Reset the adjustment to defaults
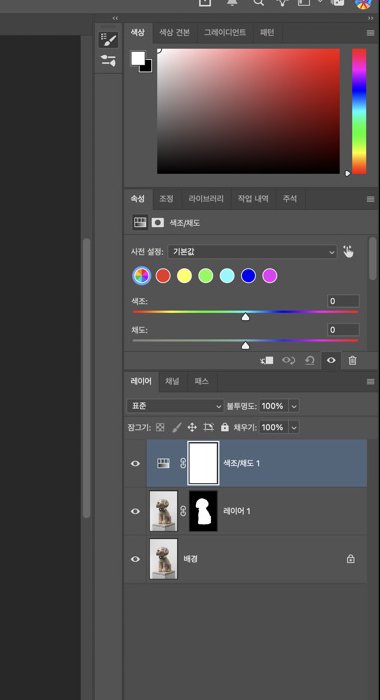This screenshot has height=700, width=380. point(310,361)
